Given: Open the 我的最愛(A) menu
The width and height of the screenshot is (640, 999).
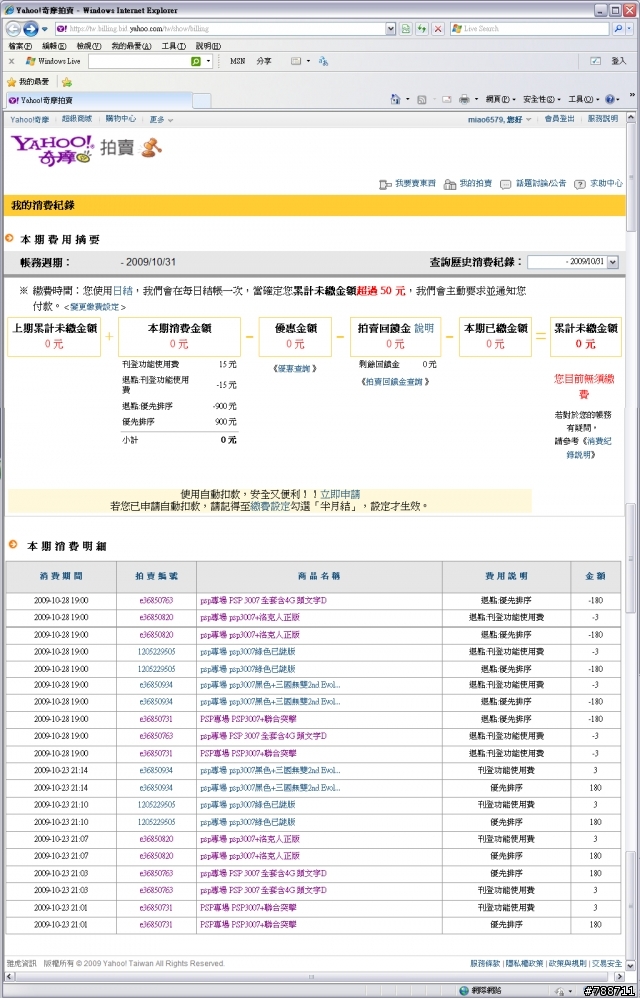Looking at the screenshot, I should (x=131, y=46).
